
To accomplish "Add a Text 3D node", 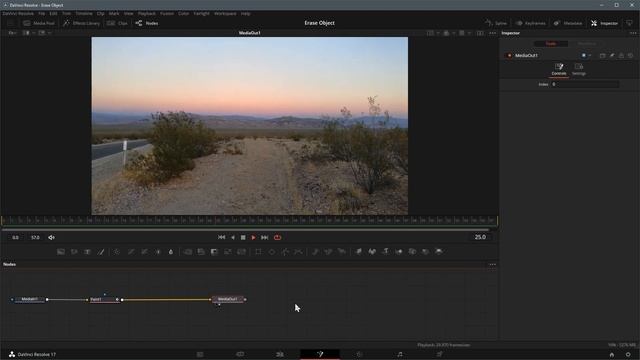I will click(385, 252).
